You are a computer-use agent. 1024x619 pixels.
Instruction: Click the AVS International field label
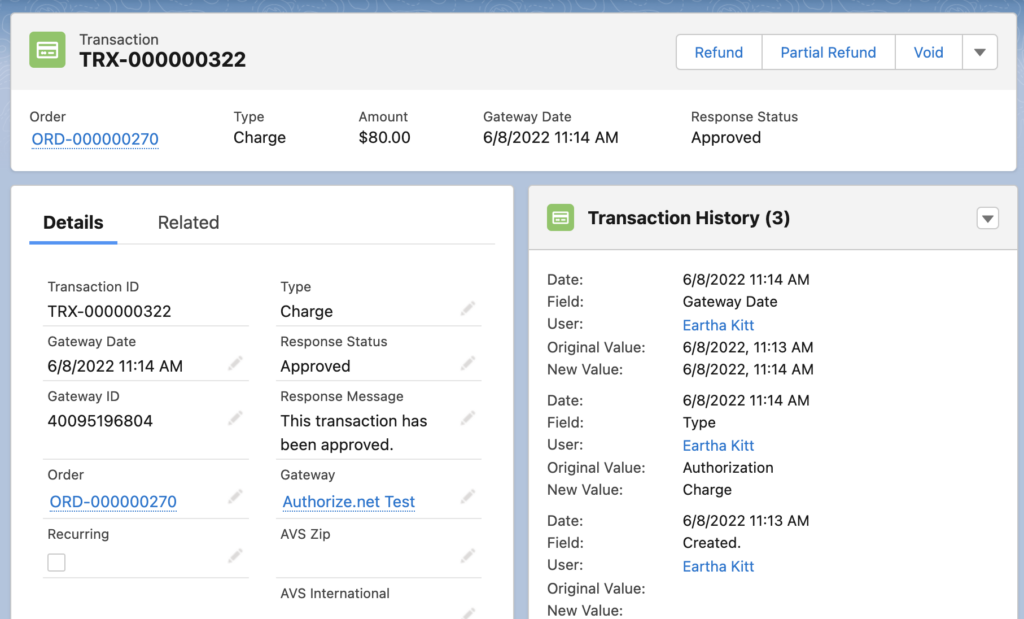coord(335,594)
